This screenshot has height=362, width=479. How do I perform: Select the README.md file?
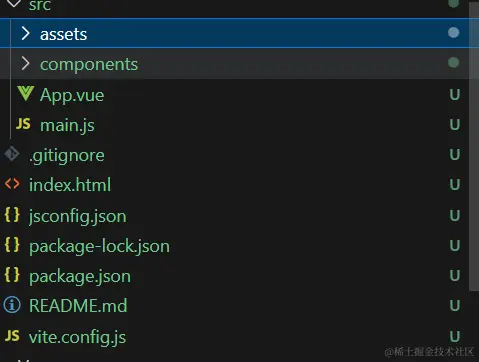78,306
